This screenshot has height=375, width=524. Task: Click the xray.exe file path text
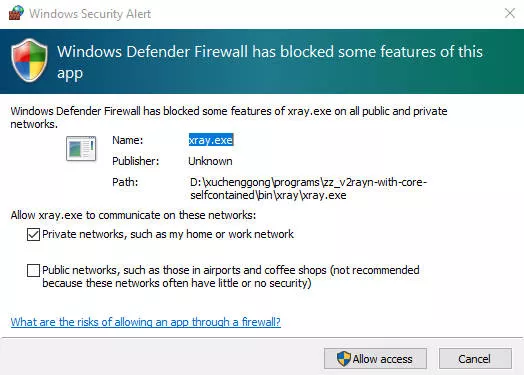308,189
